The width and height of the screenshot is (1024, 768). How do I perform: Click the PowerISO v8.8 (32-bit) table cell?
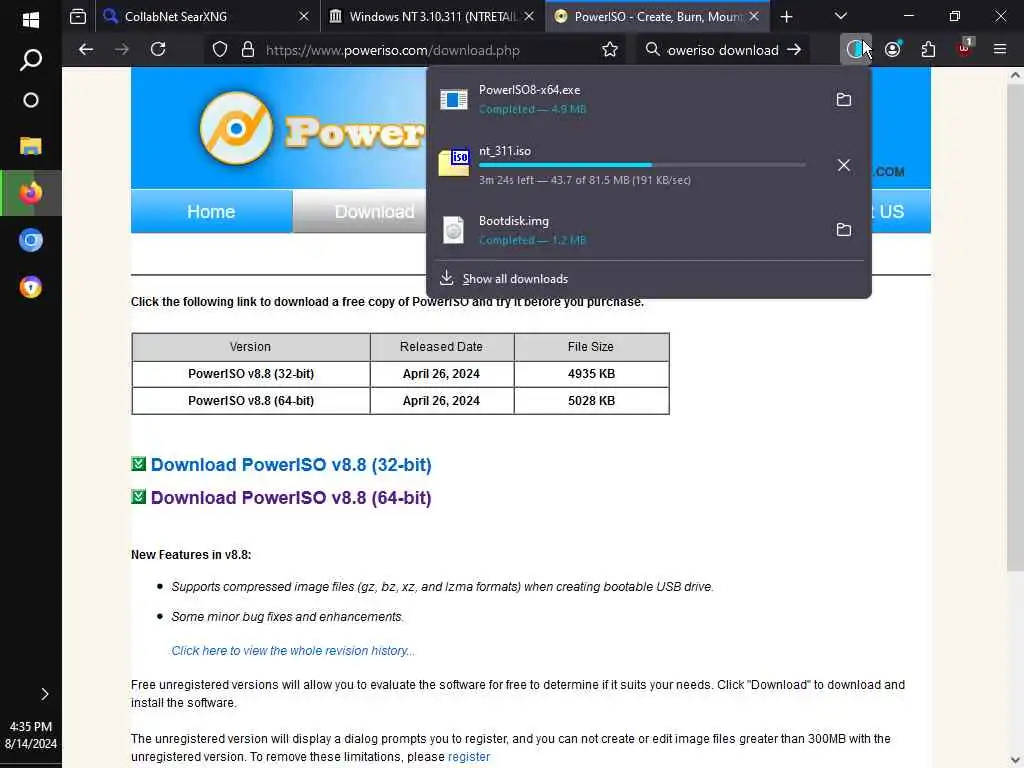click(251, 374)
